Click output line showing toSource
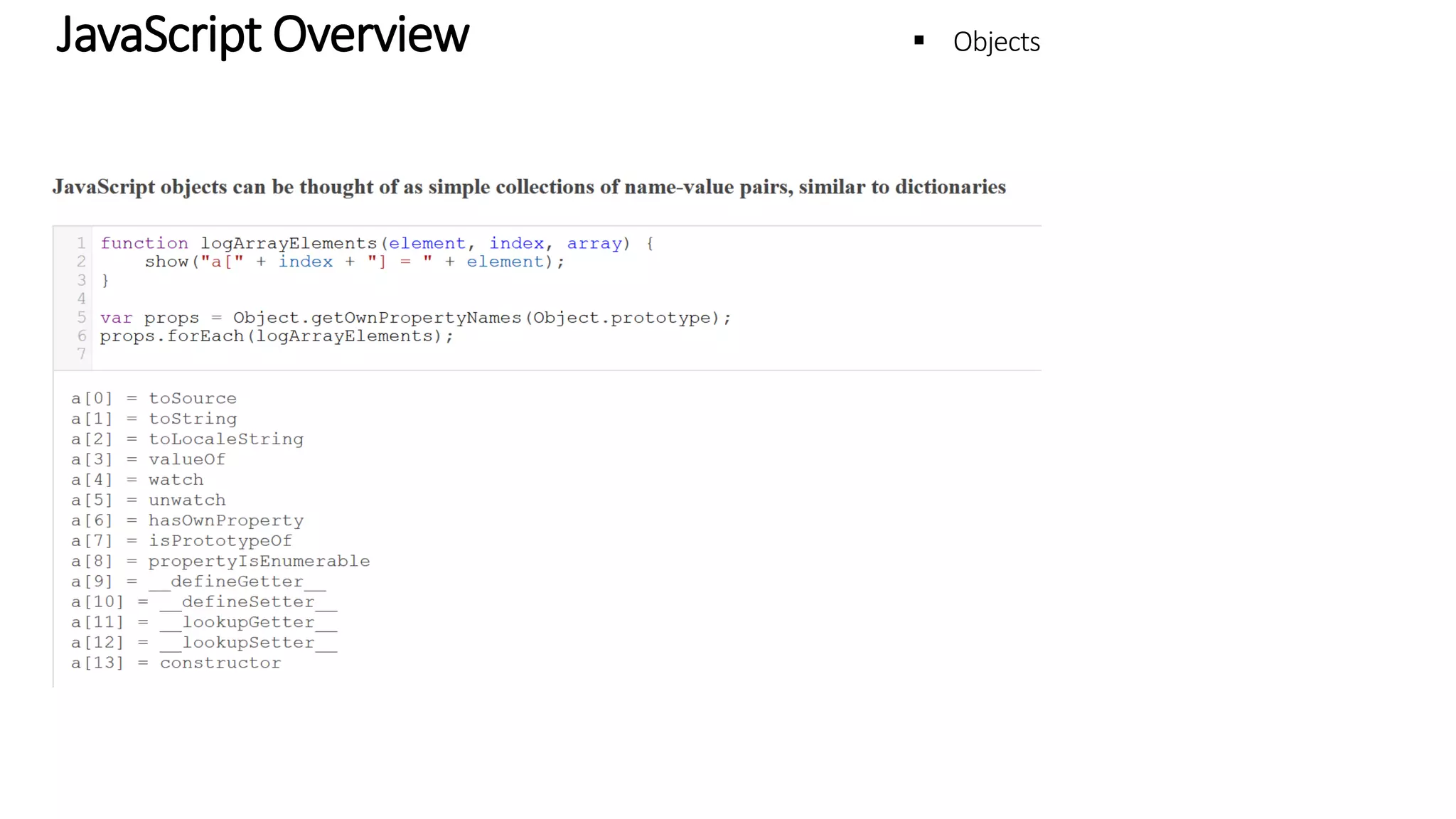This screenshot has width=1456, height=819. [x=154, y=398]
